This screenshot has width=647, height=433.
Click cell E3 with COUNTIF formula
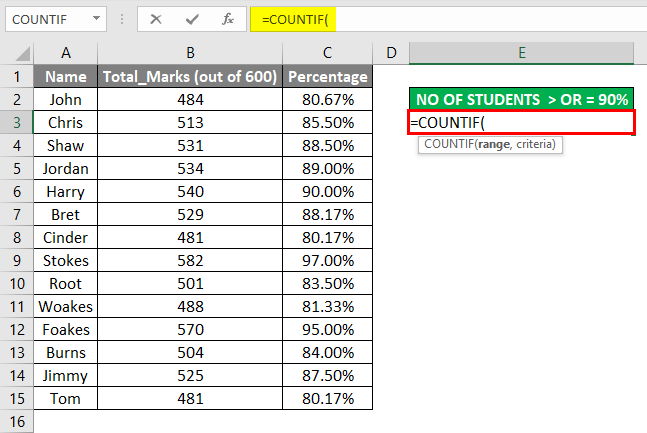coord(522,121)
